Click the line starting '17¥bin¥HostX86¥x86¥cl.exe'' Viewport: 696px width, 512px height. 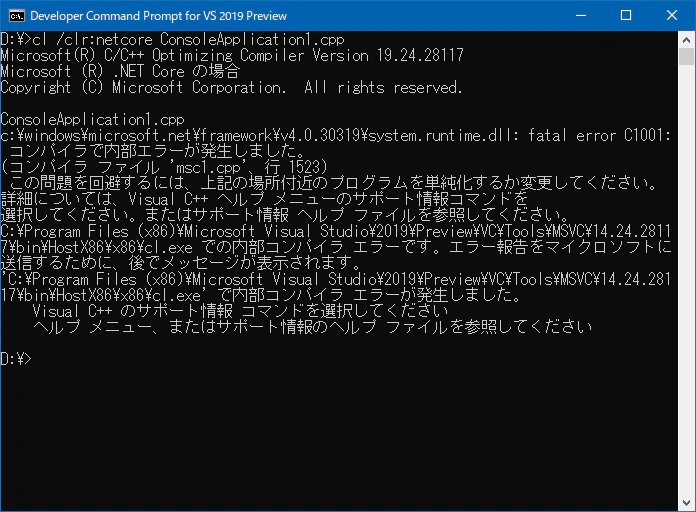pos(261,295)
